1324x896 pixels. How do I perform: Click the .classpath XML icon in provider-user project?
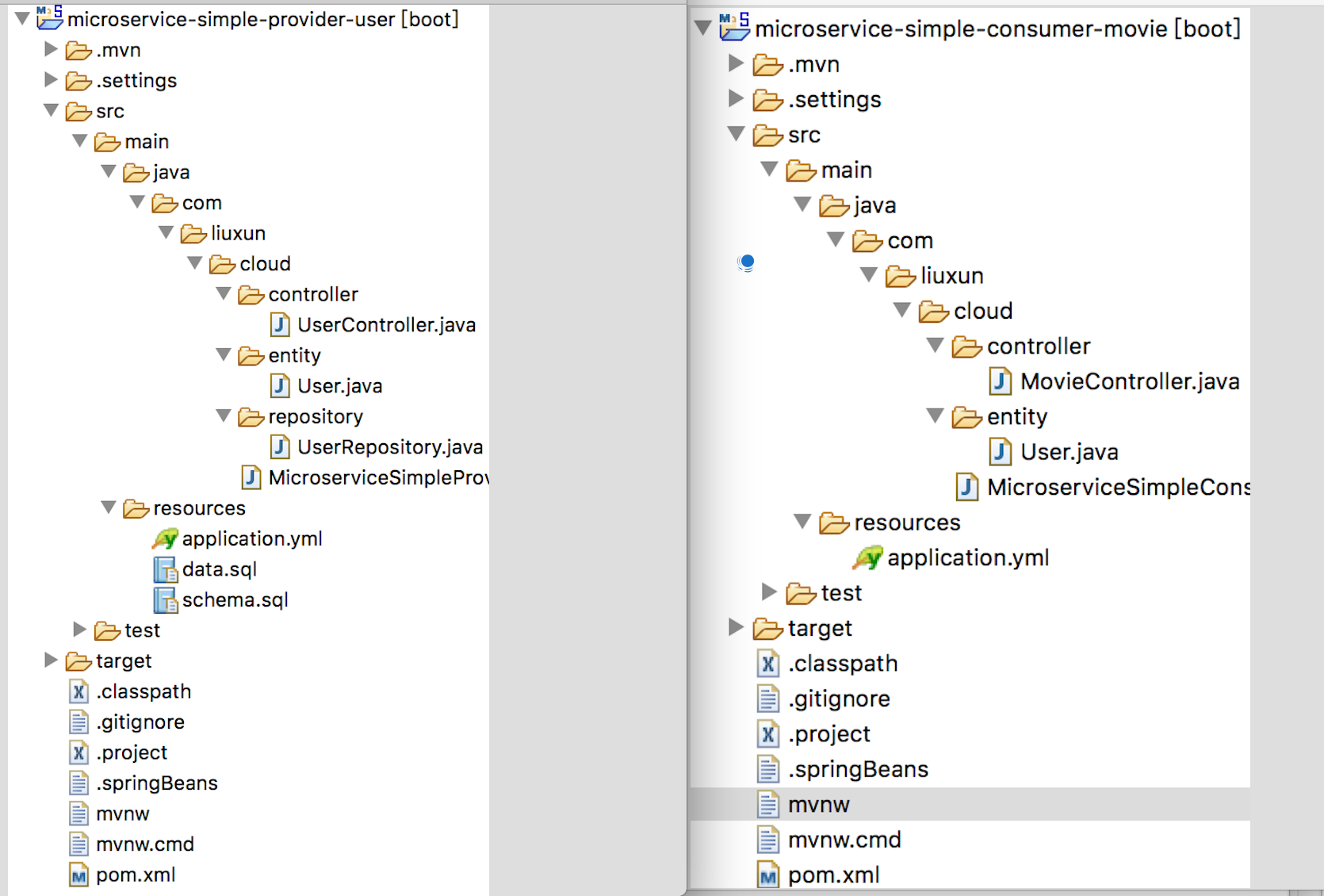click(78, 691)
